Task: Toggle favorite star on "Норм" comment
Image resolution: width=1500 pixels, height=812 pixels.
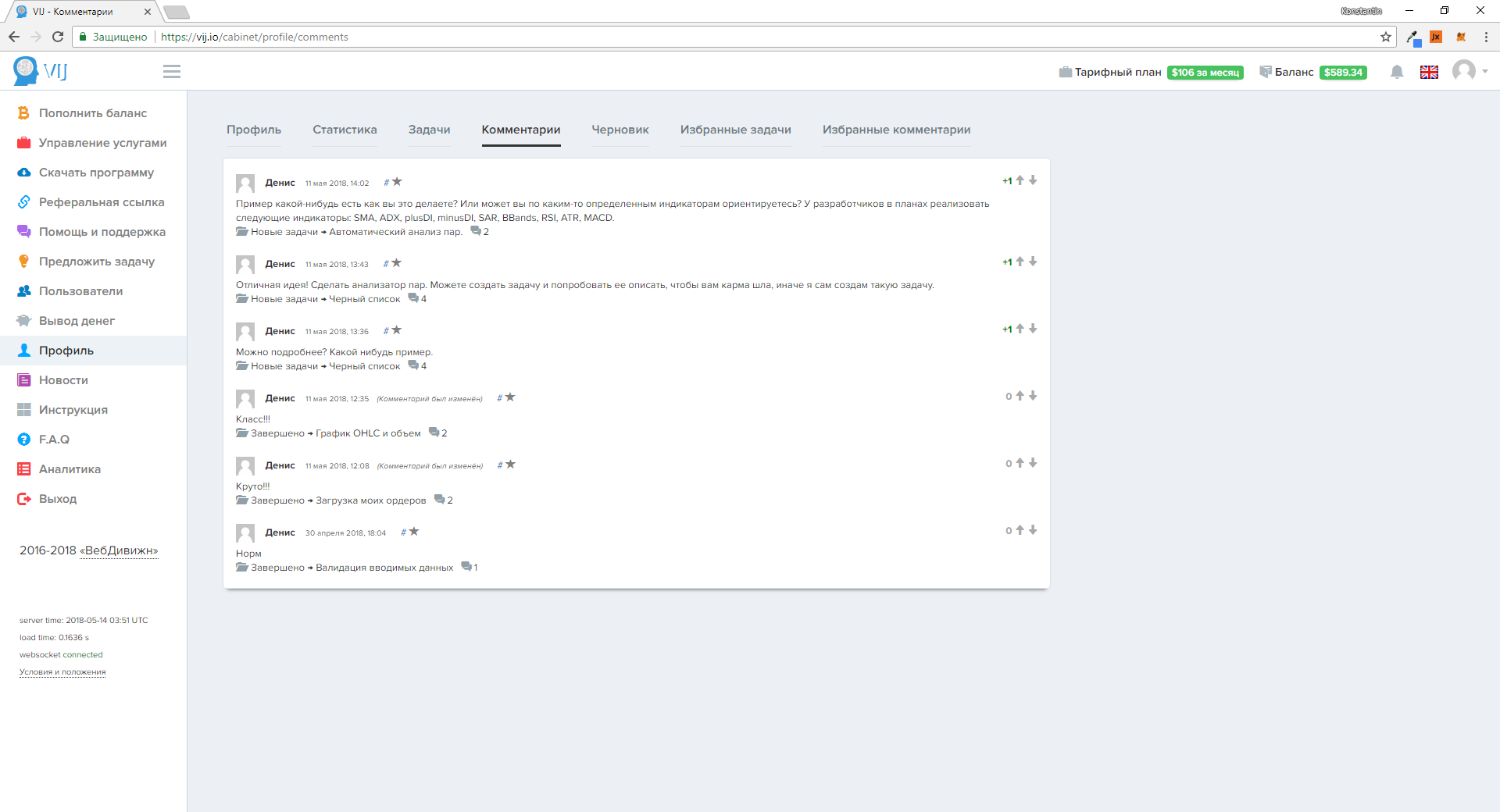Action: [414, 532]
